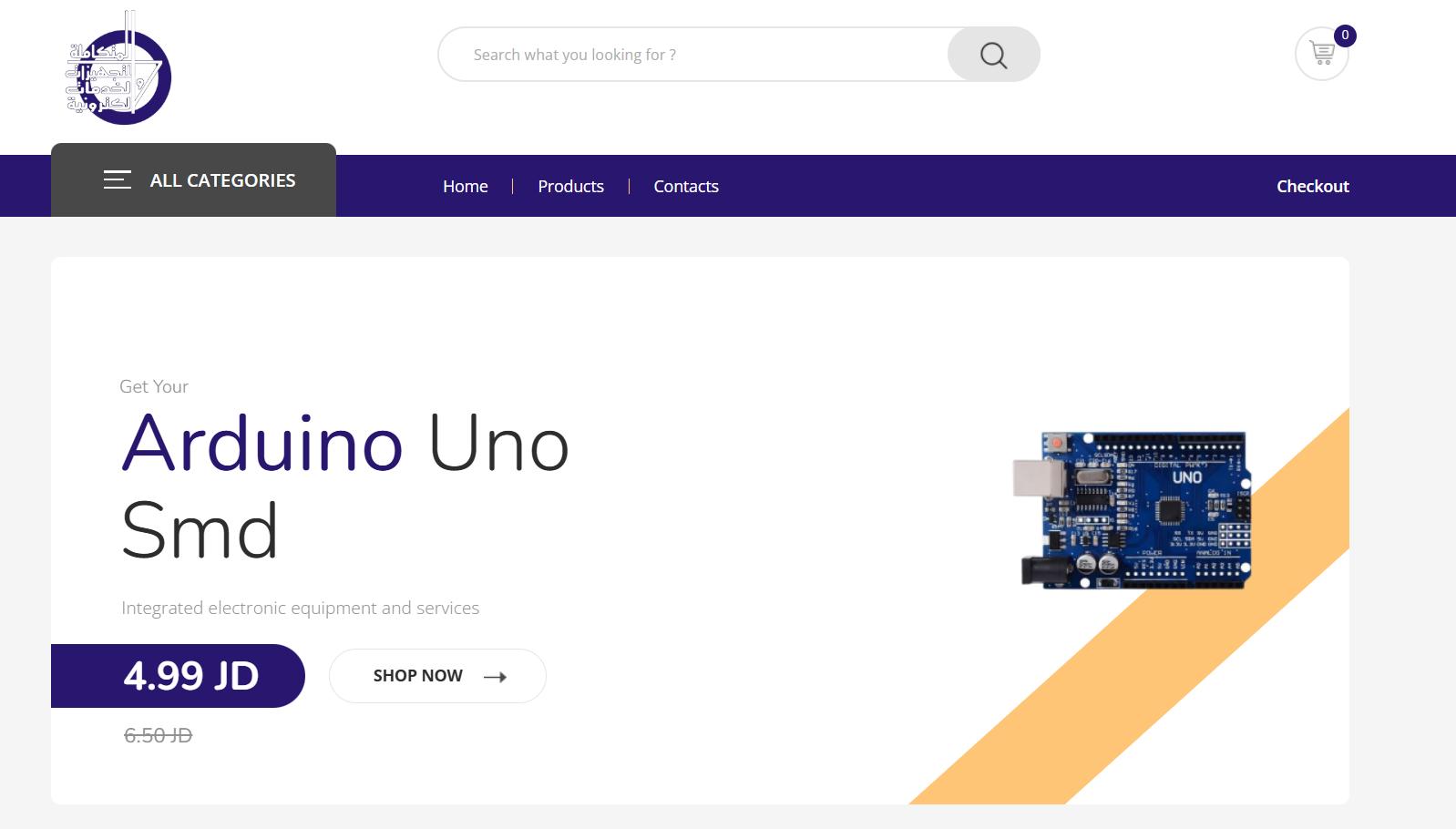1456x829 pixels.
Task: Click the 'Arduino Uno Smd' headline
Action: point(344,486)
